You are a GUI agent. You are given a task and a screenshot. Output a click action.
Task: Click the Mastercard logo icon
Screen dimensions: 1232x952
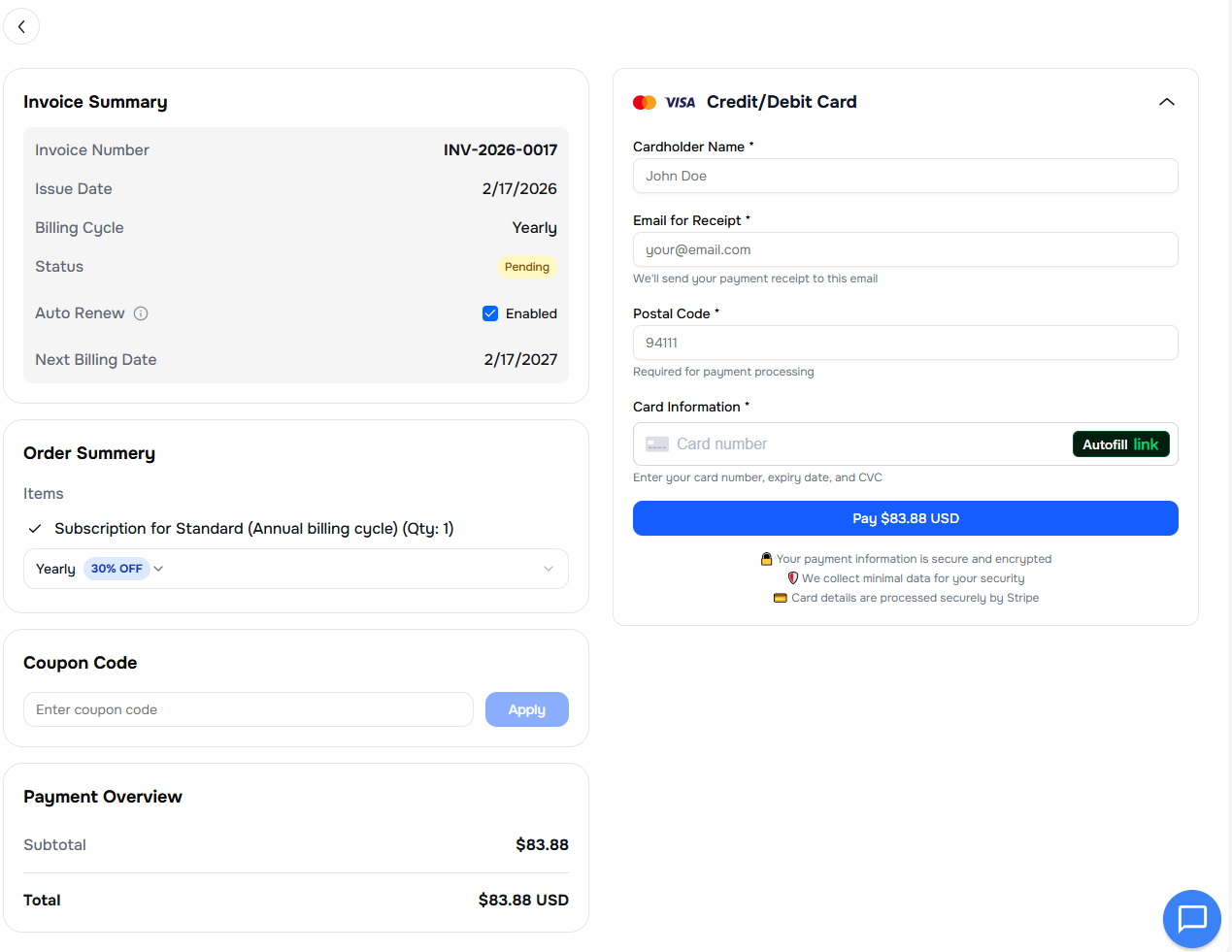[x=645, y=103]
